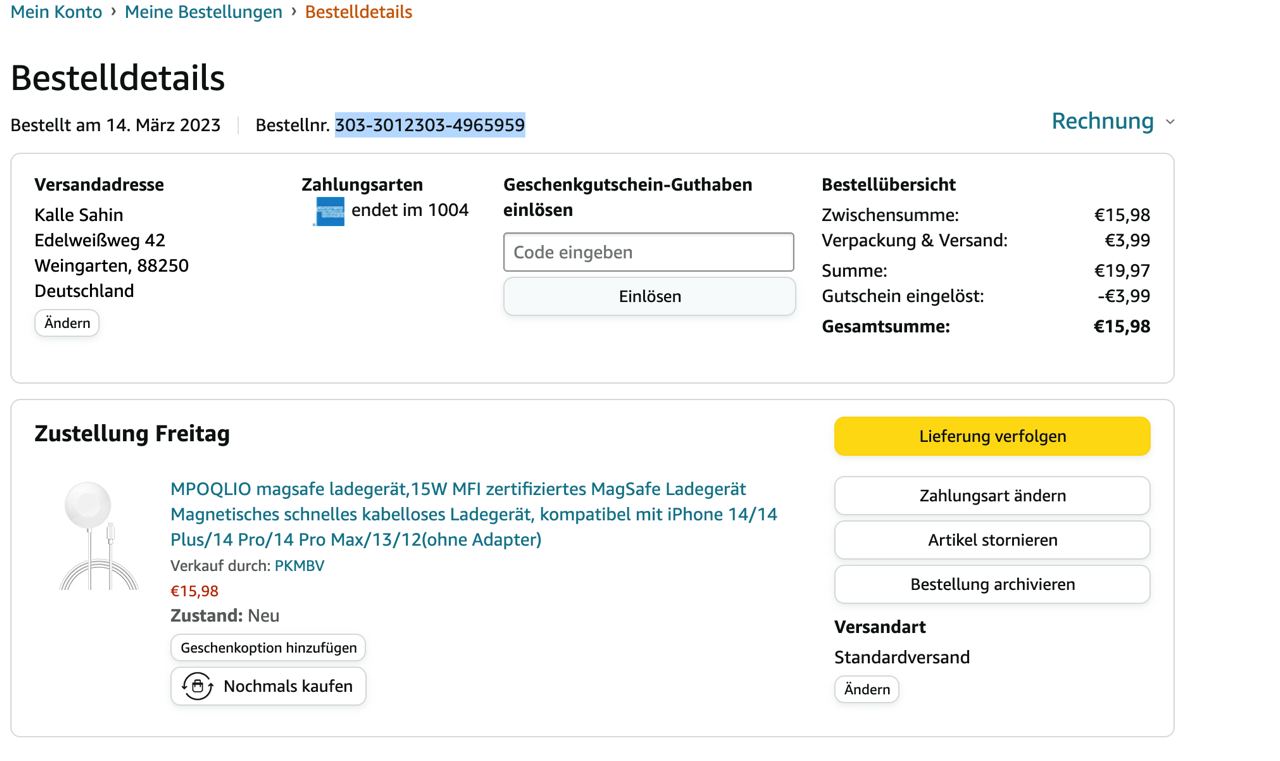The width and height of the screenshot is (1280, 761).
Task: Add a gift option to the item
Action: (x=268, y=647)
